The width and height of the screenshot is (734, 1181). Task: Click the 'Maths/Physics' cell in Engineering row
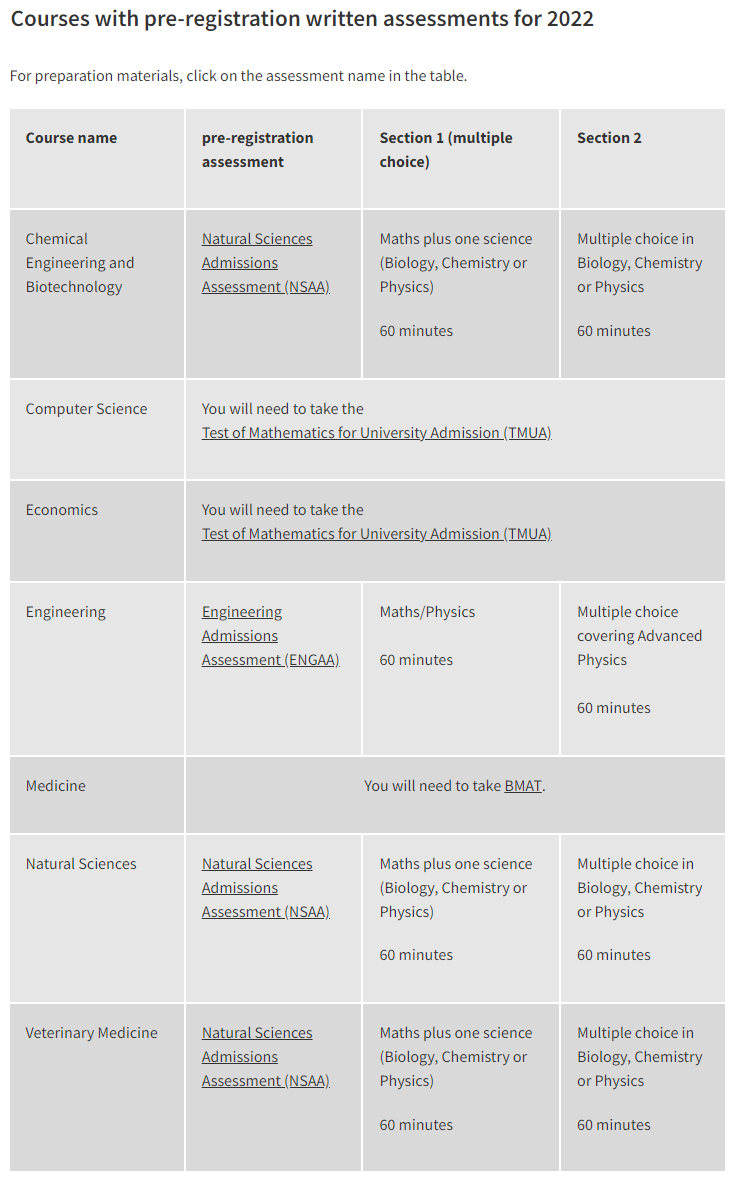(x=461, y=669)
